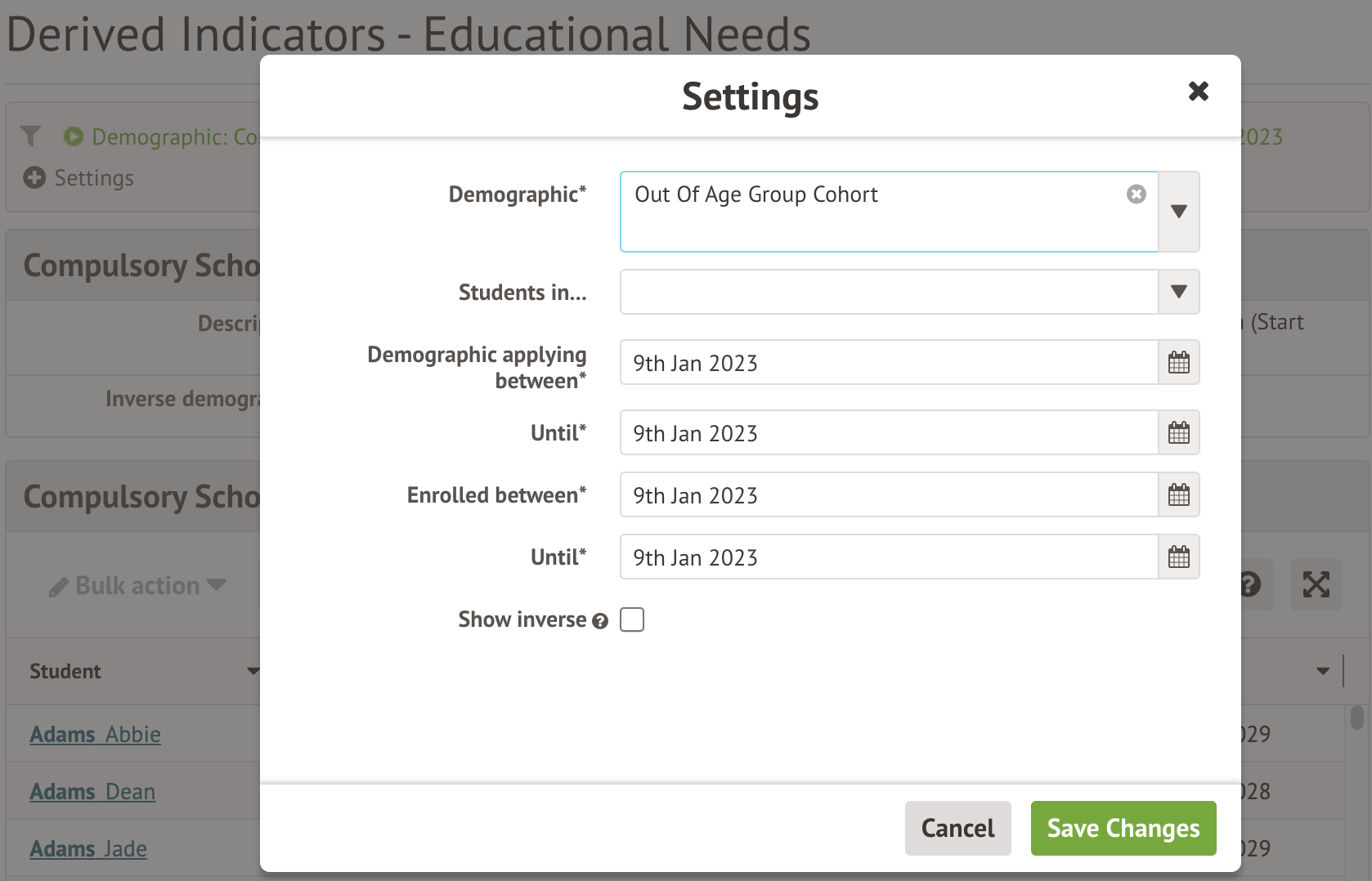Open calendar for Demographic applying between date
This screenshot has height=881, width=1372.
1178,363
